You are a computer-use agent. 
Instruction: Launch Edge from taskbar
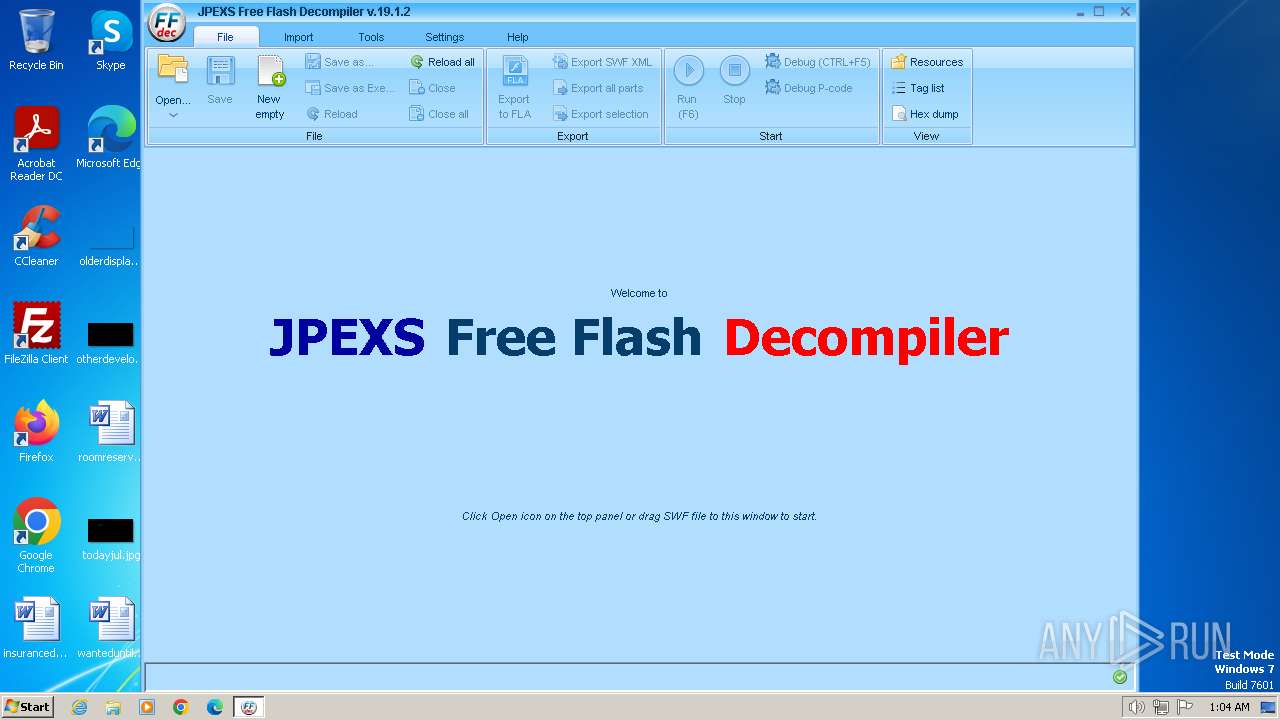point(214,707)
